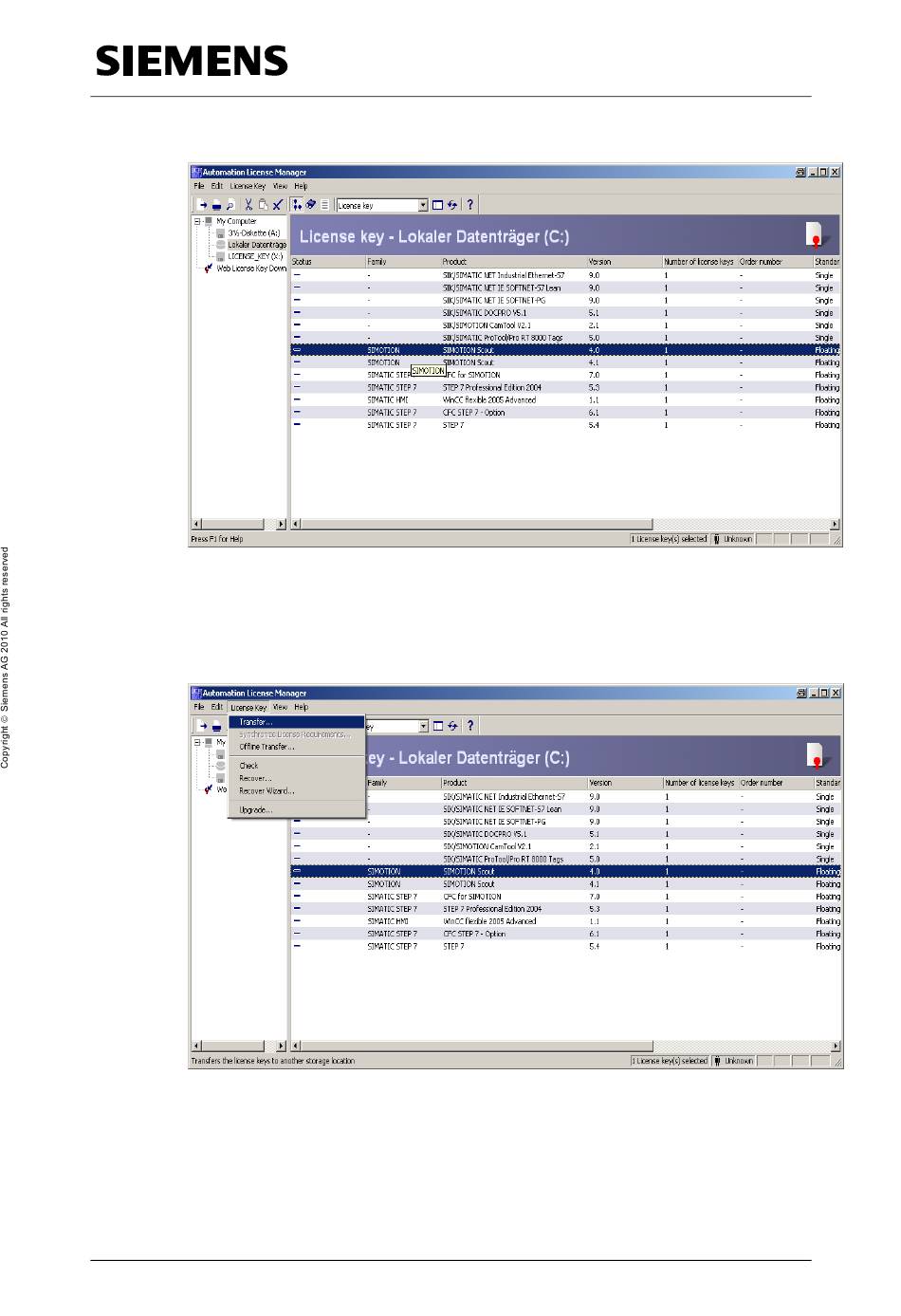Viewport: 901px width, 1316px height.
Task: Click define-view window icon in window with open menu
Action: [438, 726]
